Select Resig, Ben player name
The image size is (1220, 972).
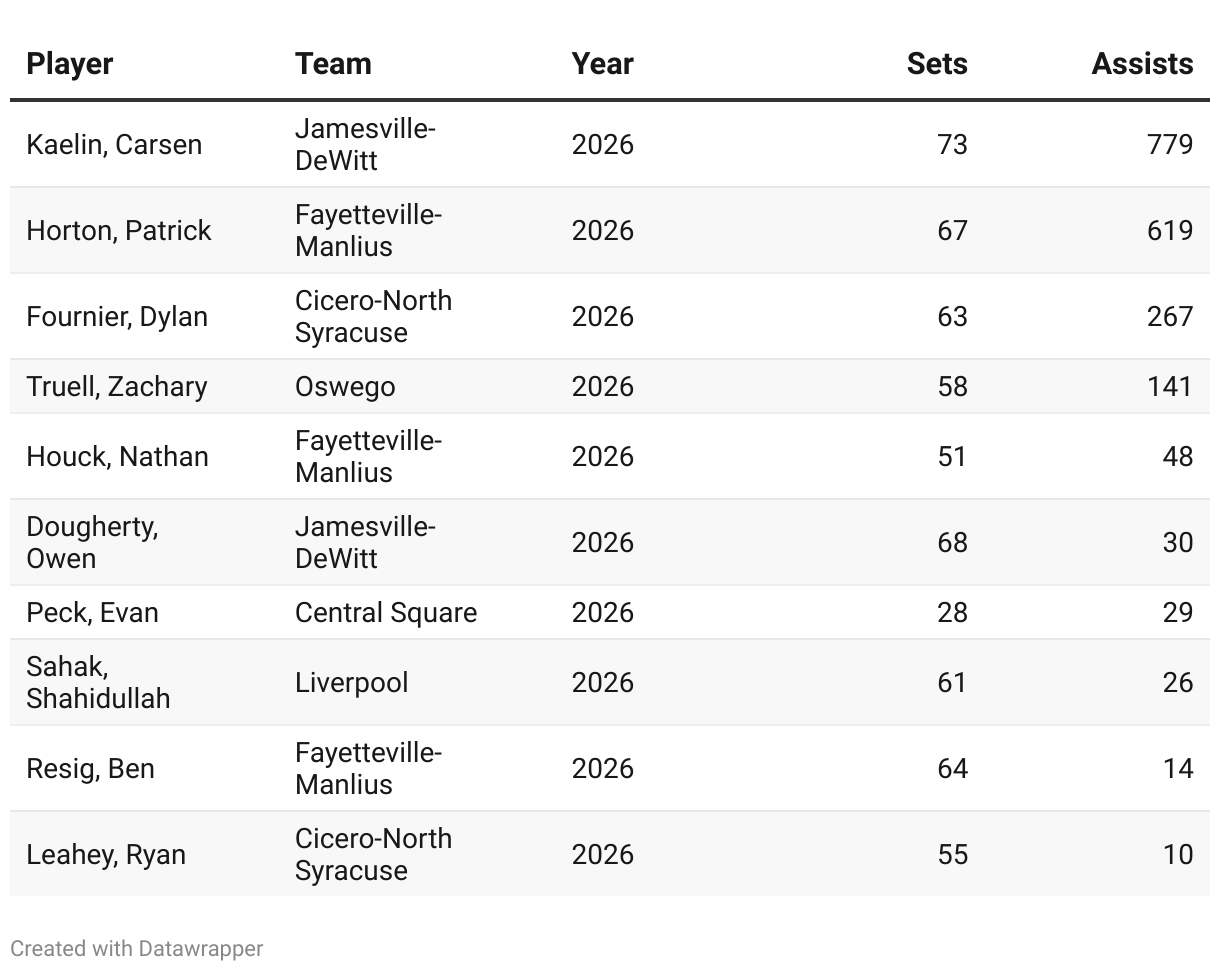[90, 768]
